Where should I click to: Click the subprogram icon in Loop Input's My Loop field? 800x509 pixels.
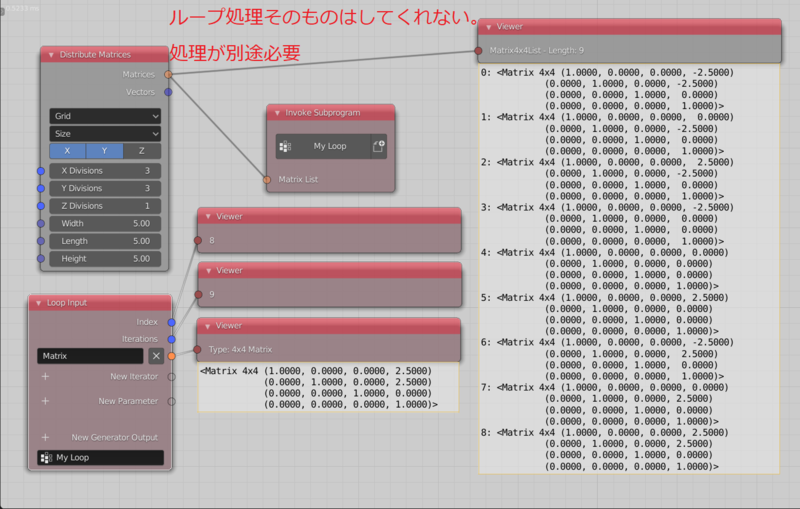(x=46, y=457)
